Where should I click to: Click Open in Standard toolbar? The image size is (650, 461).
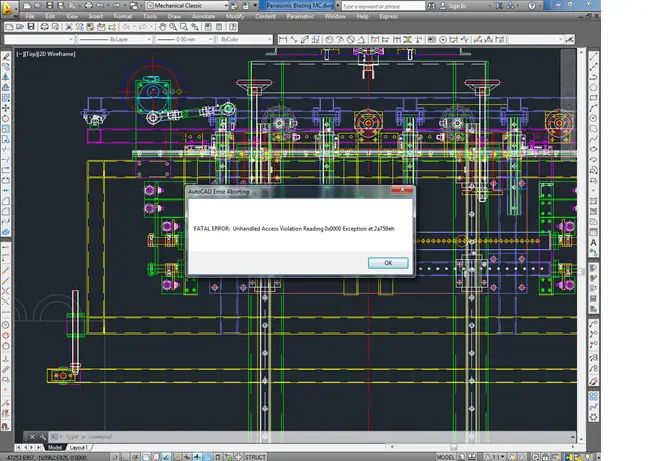(x=19, y=27)
